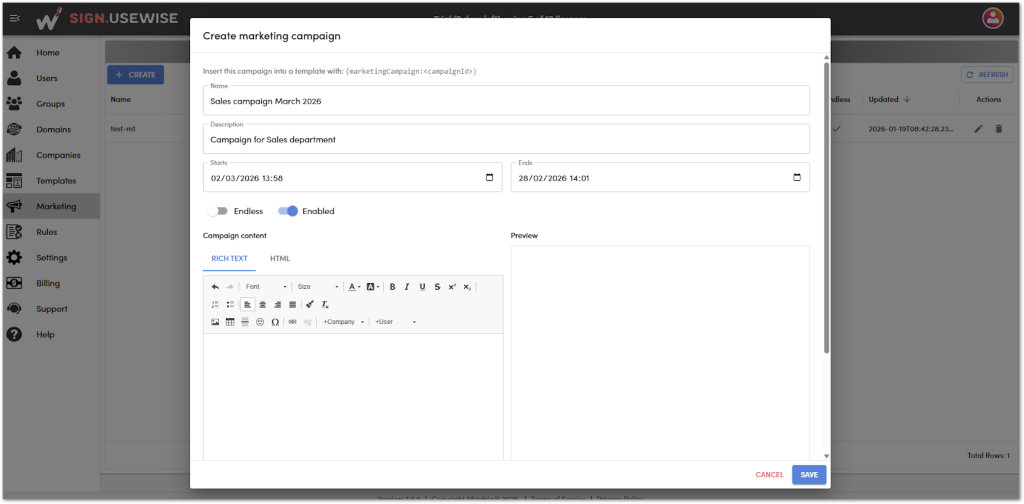This screenshot has height=504, width=1024.
Task: Center align text in the editor
Action: tap(262, 304)
